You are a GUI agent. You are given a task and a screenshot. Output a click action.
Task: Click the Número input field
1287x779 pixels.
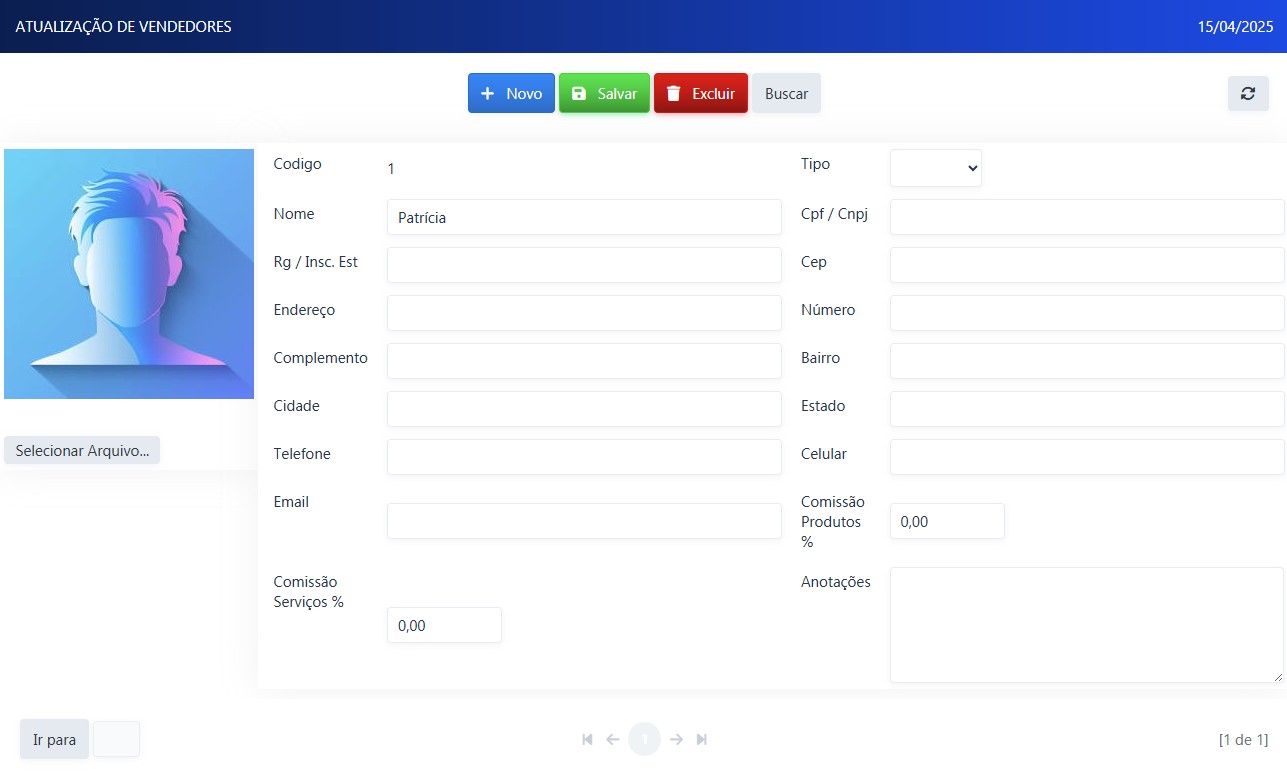coord(1087,313)
